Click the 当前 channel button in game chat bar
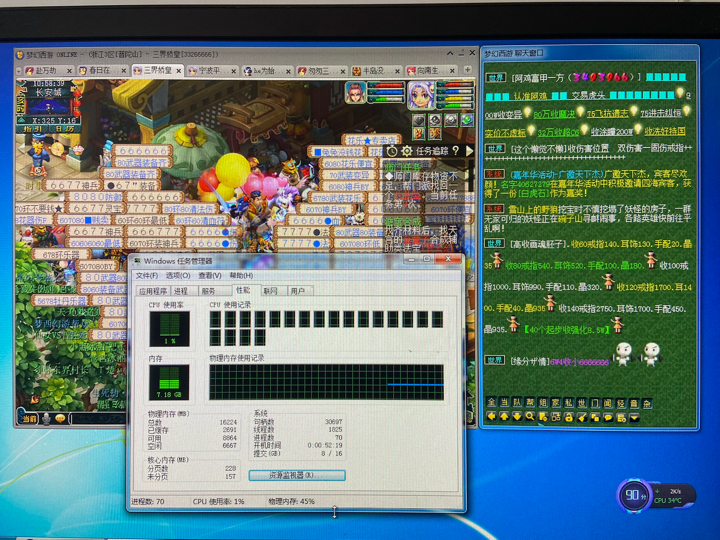 tap(29, 418)
